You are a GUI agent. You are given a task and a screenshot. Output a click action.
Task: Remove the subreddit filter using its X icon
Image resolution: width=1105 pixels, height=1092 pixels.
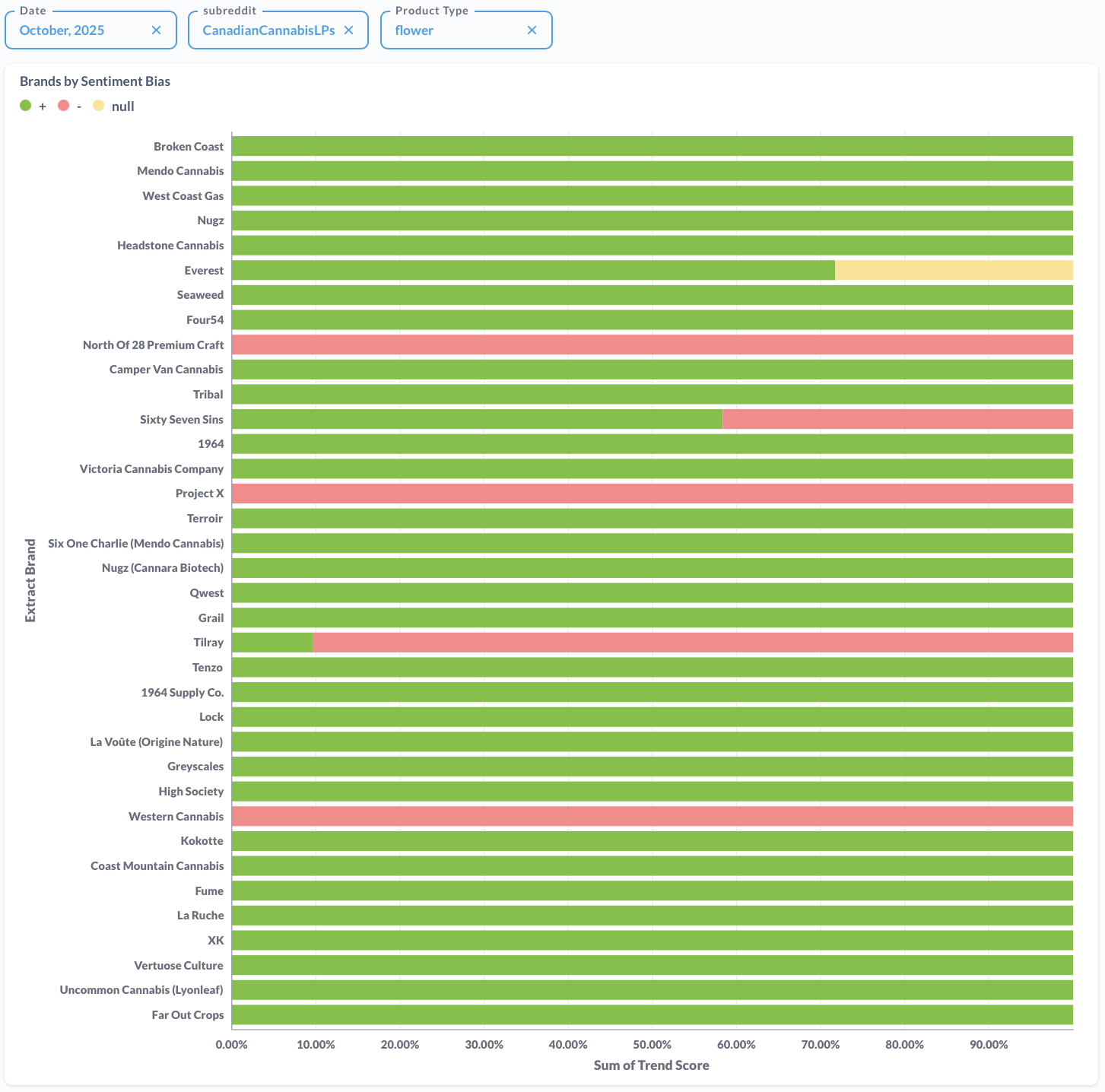pos(348,30)
